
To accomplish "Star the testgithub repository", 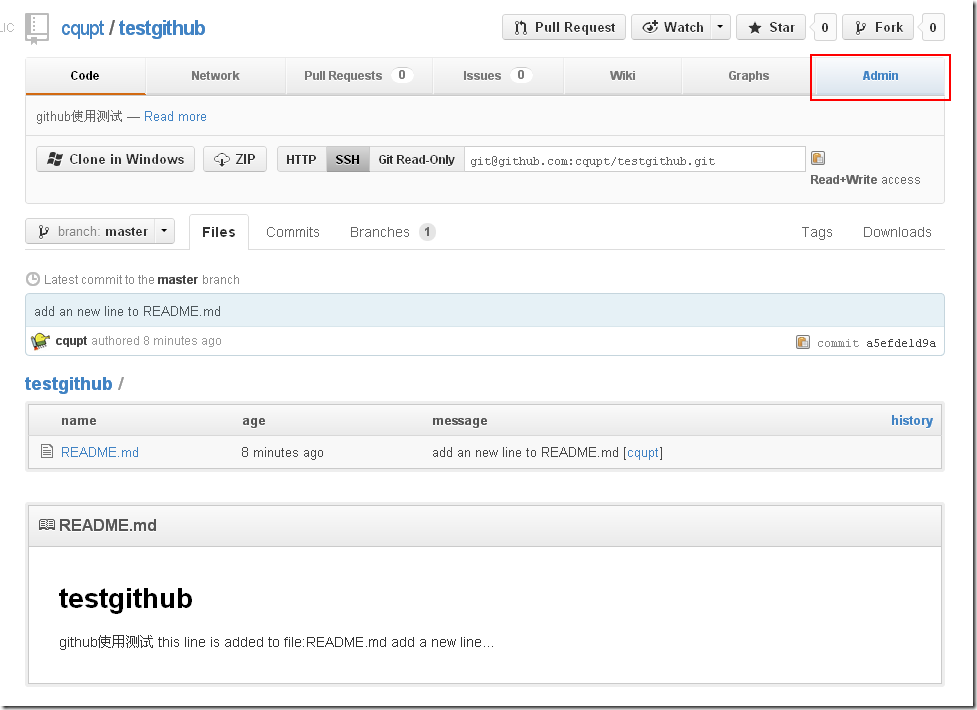I will tap(771, 27).
